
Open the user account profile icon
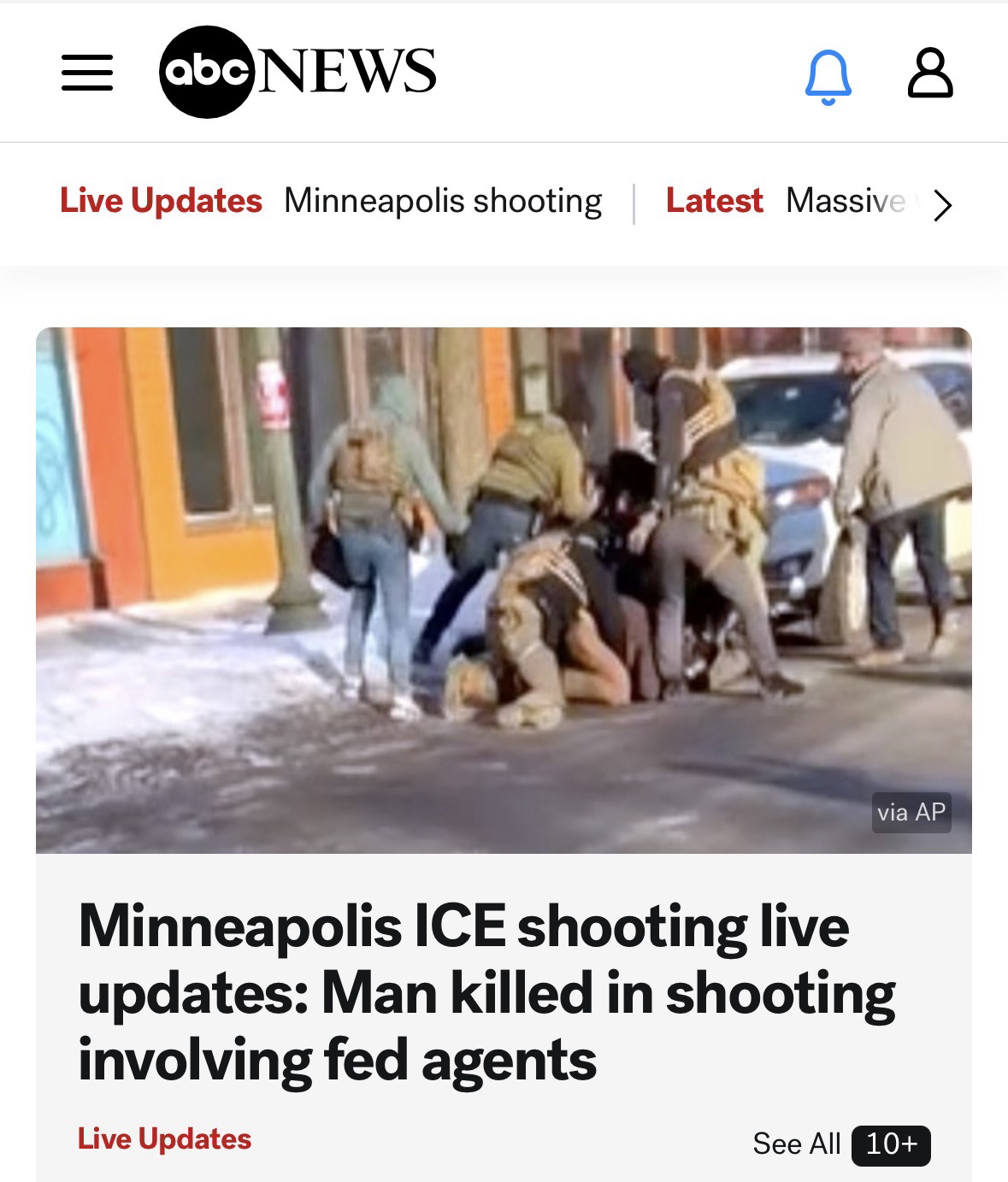[x=929, y=74]
